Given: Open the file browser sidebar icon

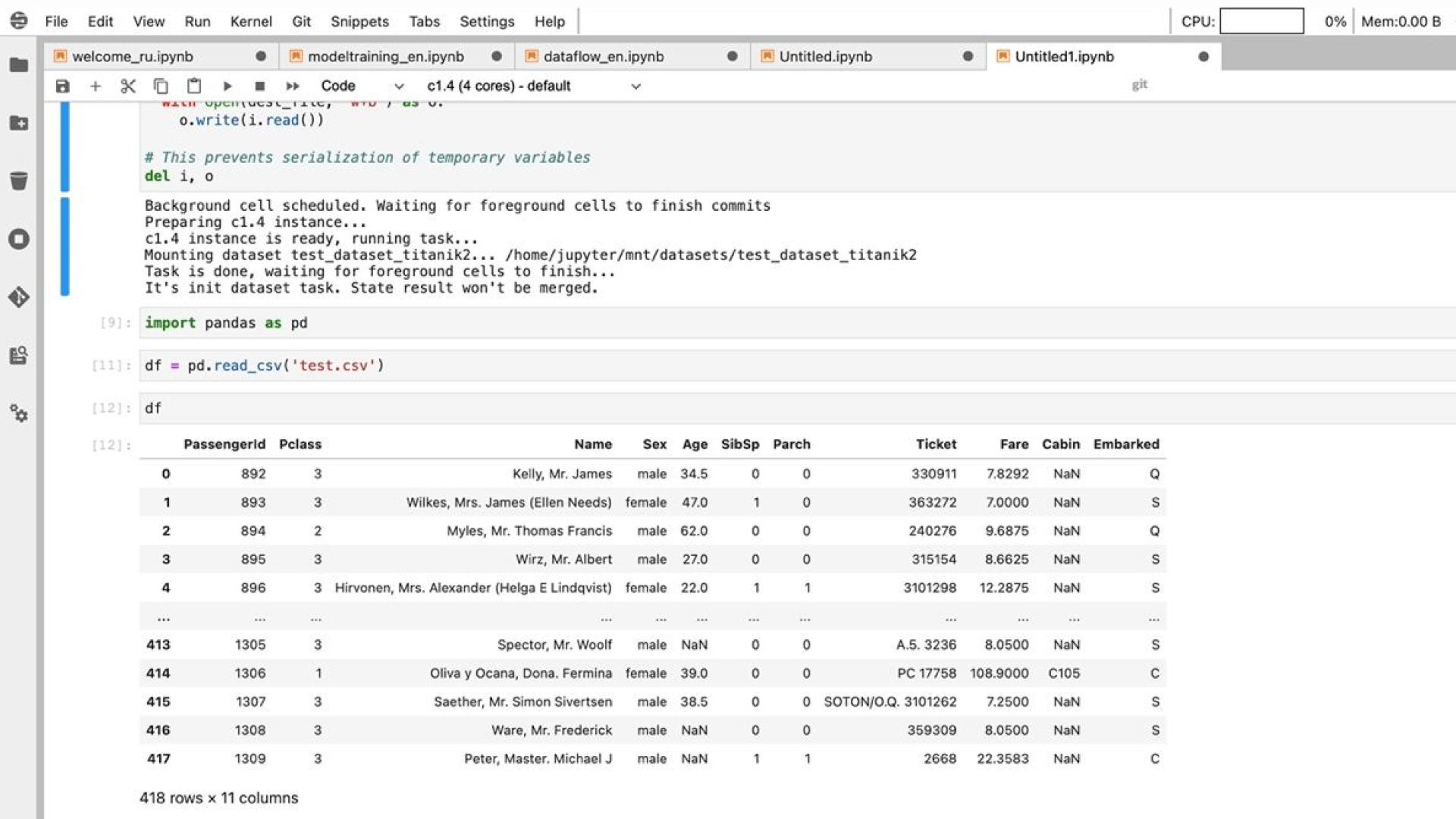Looking at the screenshot, I should coord(19,64).
